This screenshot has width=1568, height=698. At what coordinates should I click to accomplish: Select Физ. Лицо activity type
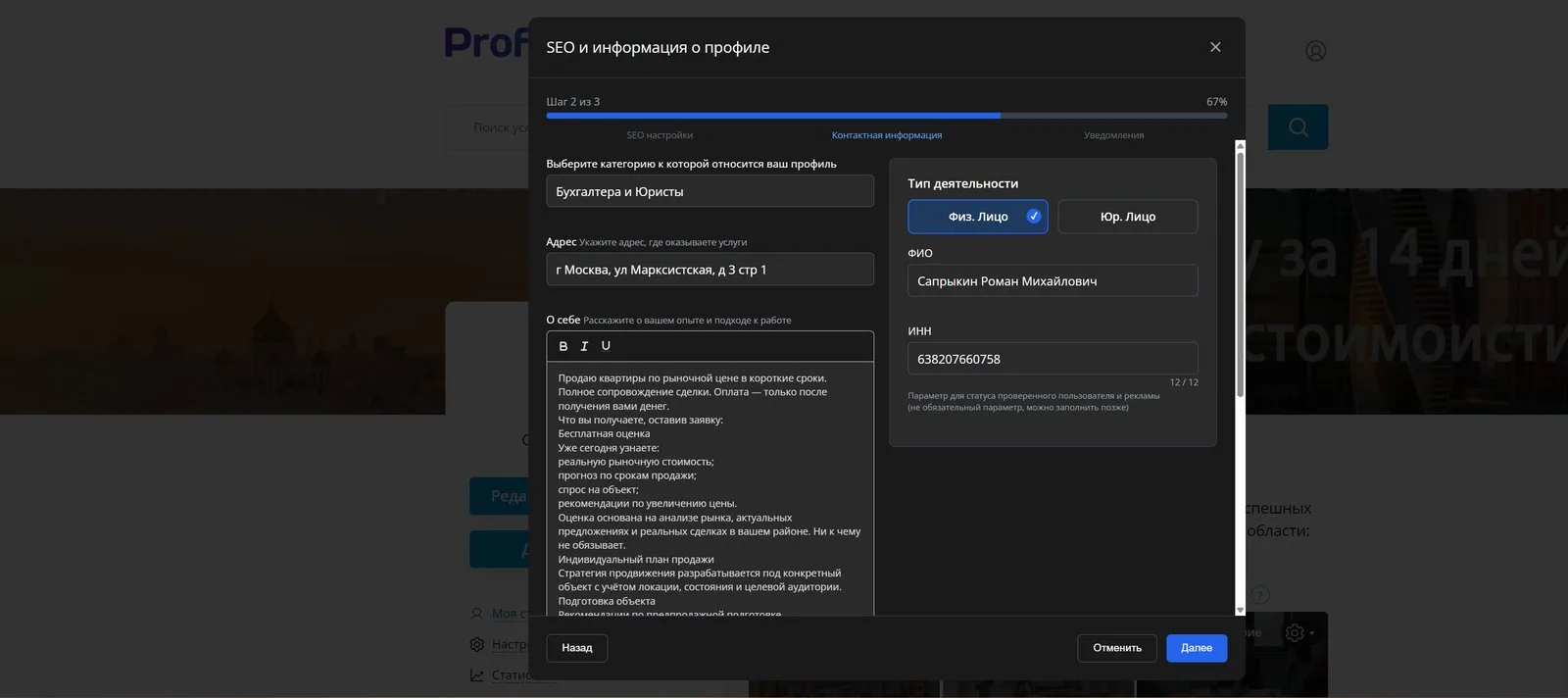click(978, 217)
